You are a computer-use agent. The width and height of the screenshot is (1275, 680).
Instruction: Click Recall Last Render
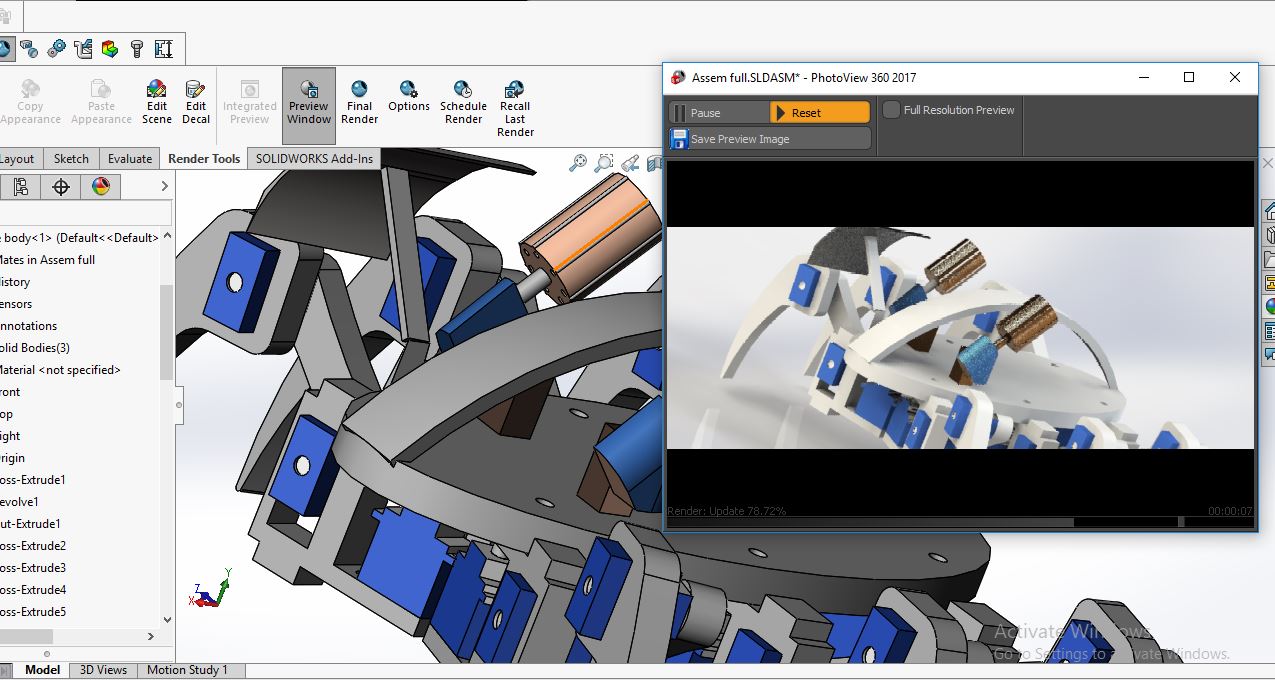pyautogui.click(x=515, y=108)
